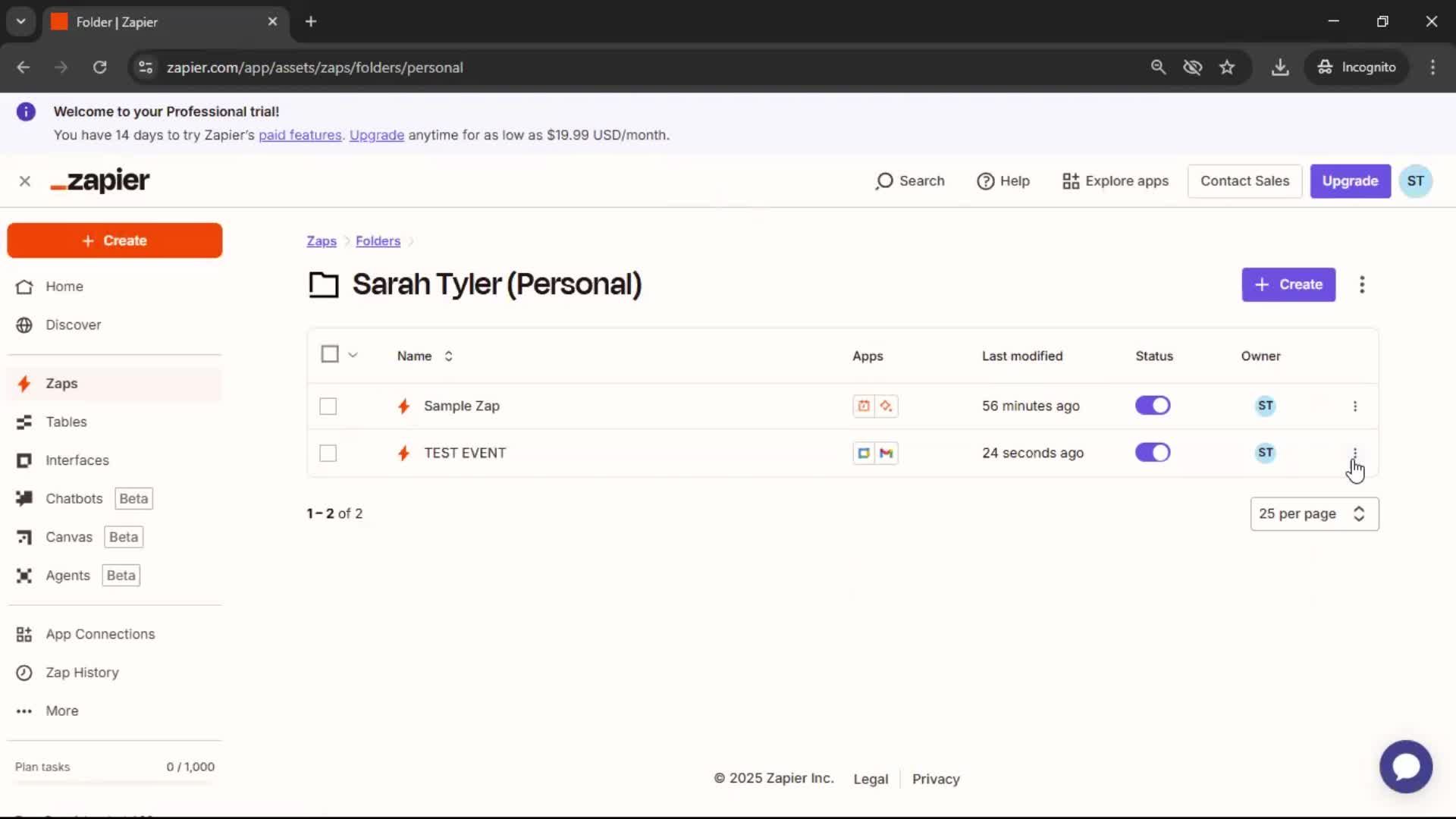The image size is (1456, 819).
Task: Click Contact Sales button
Action: [x=1244, y=181]
